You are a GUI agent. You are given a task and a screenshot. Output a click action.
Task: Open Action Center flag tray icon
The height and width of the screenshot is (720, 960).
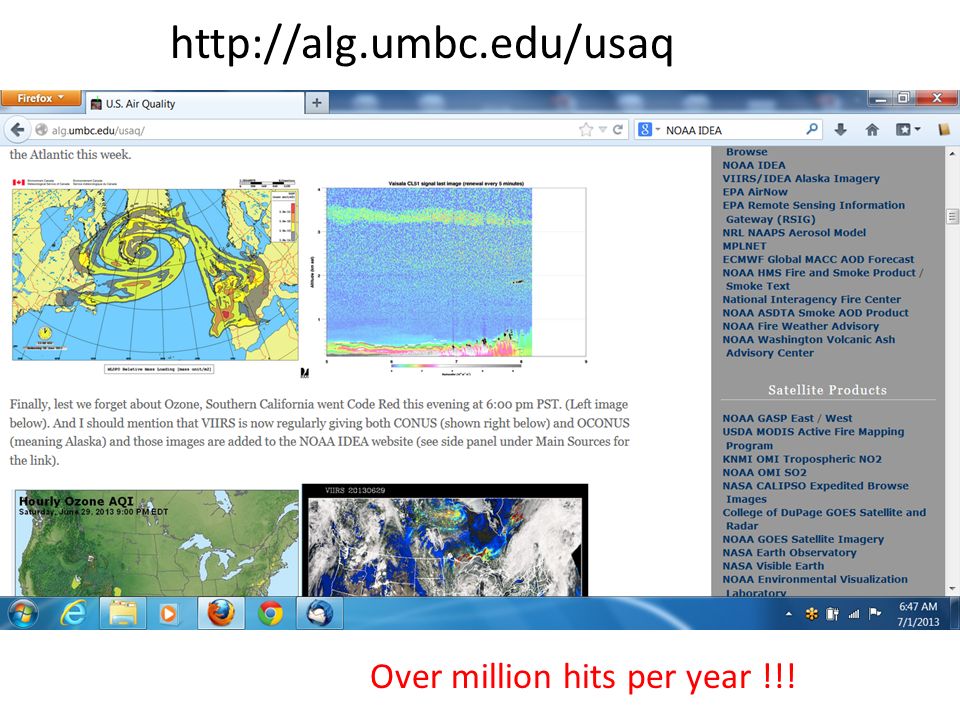tap(875, 613)
